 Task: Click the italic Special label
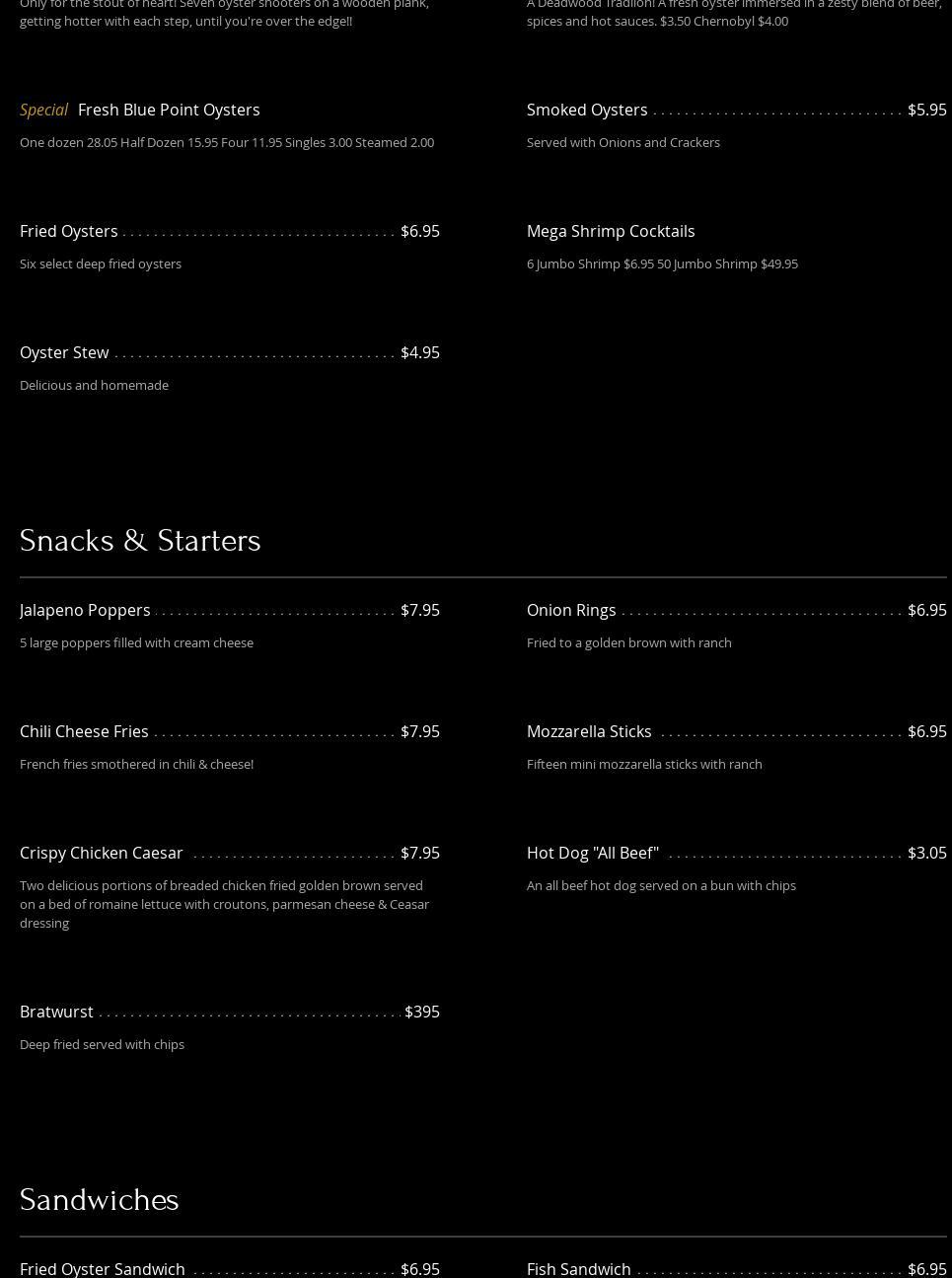[x=43, y=110]
